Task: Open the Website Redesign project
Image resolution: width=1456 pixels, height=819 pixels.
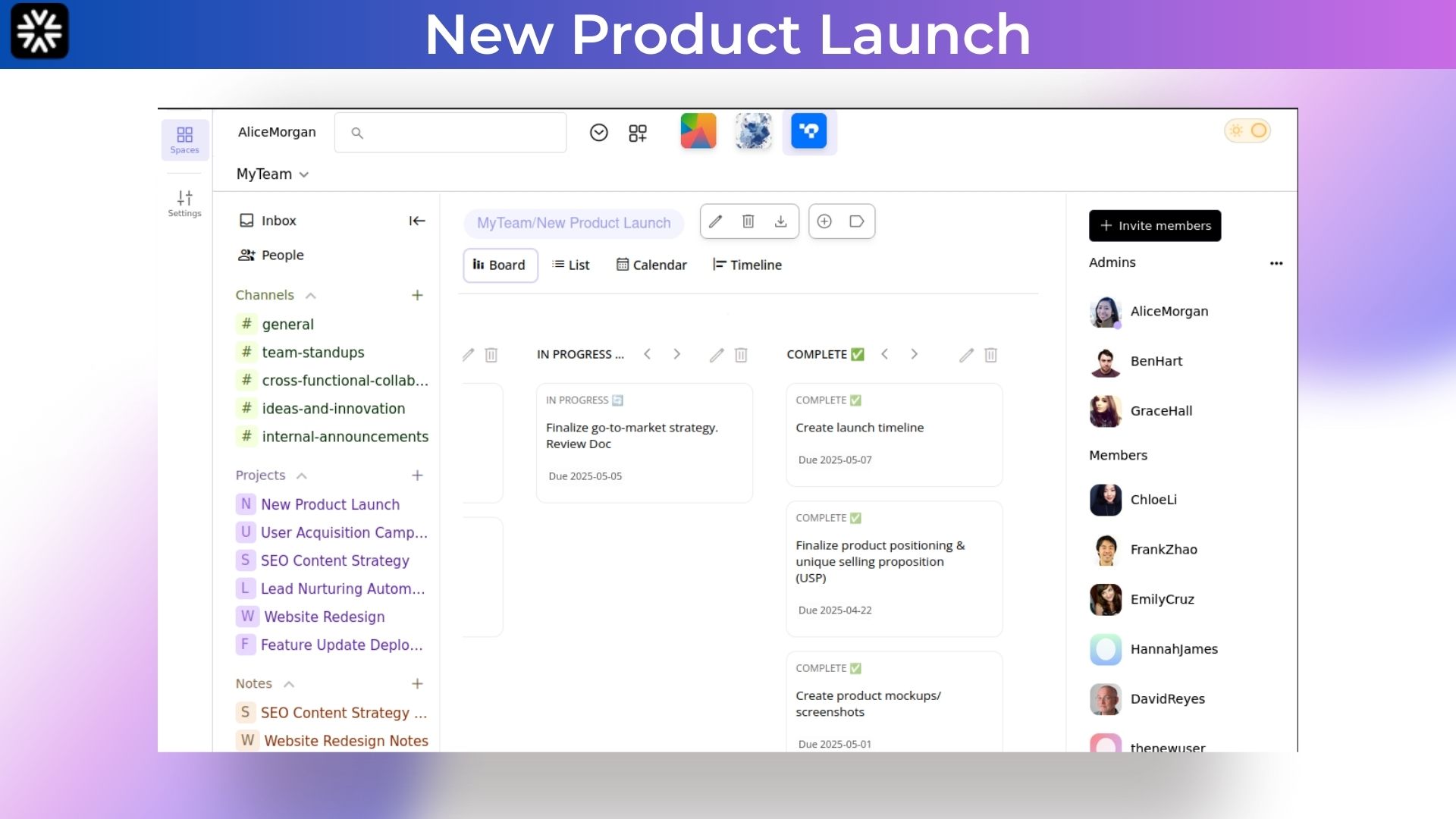Action: click(x=324, y=617)
